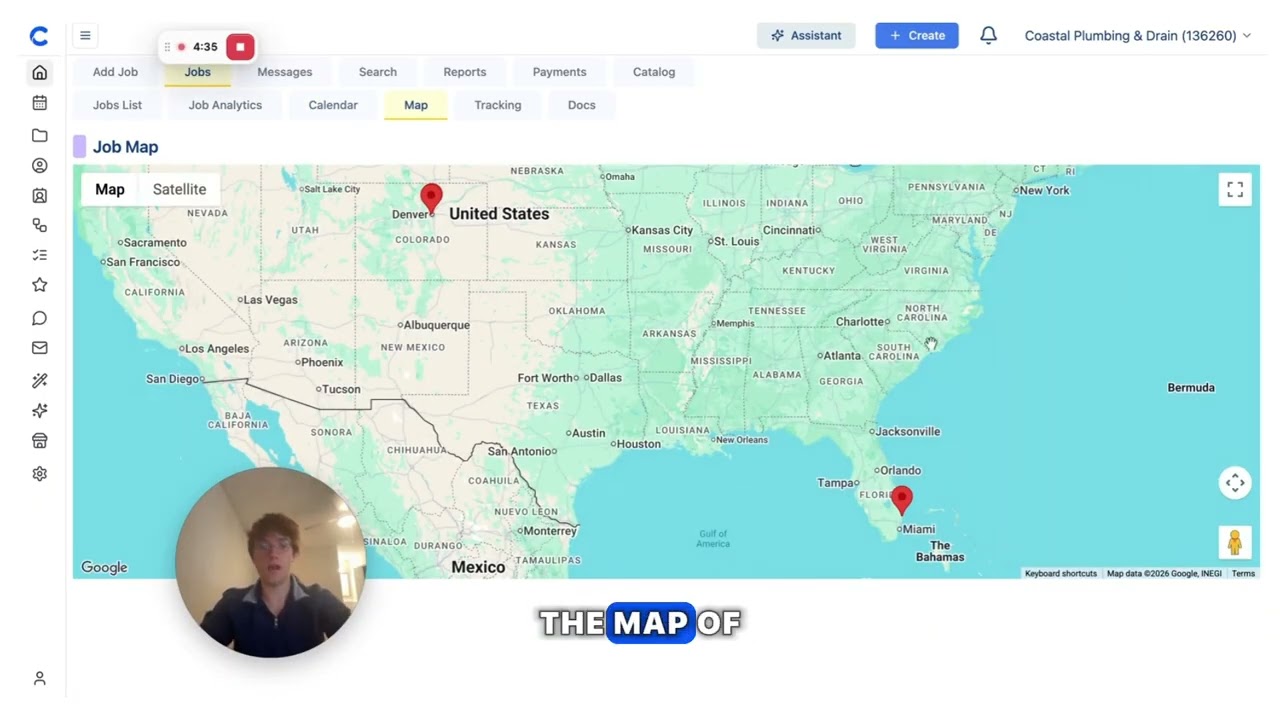Select the Florida job pin
The width and height of the screenshot is (1280, 720).
[x=902, y=500]
